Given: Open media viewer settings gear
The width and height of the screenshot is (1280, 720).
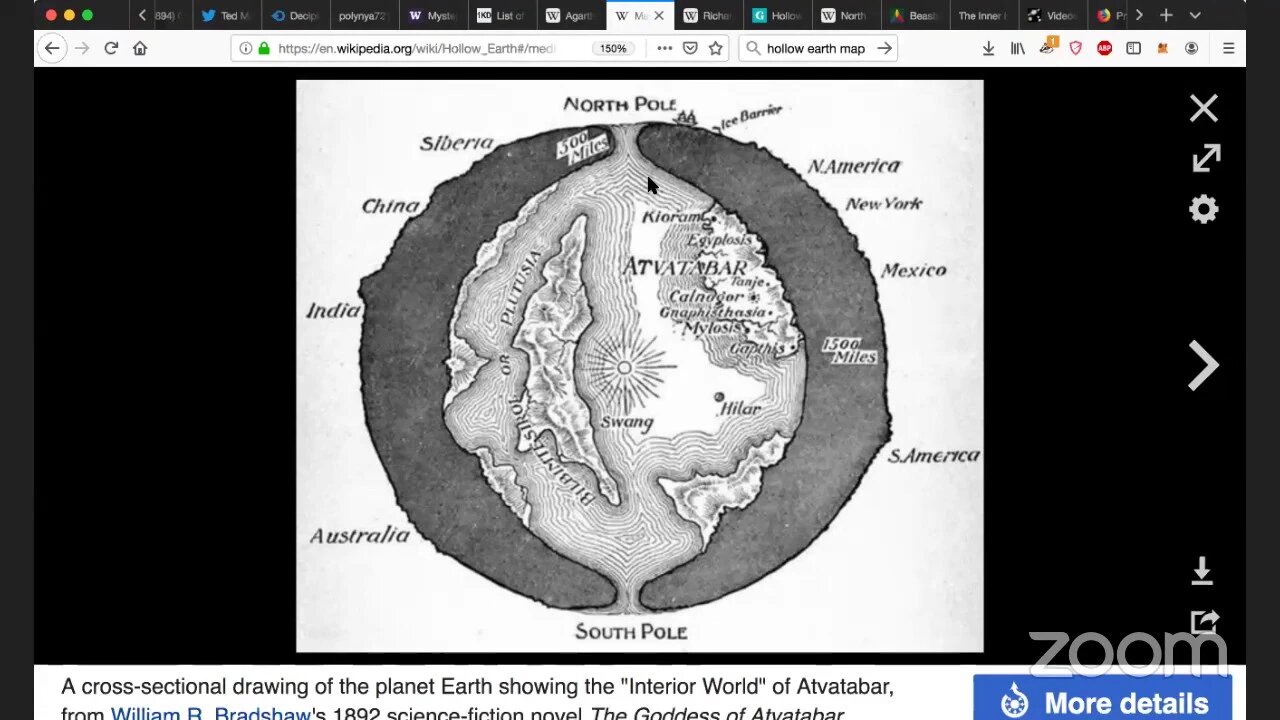Looking at the screenshot, I should (1204, 209).
